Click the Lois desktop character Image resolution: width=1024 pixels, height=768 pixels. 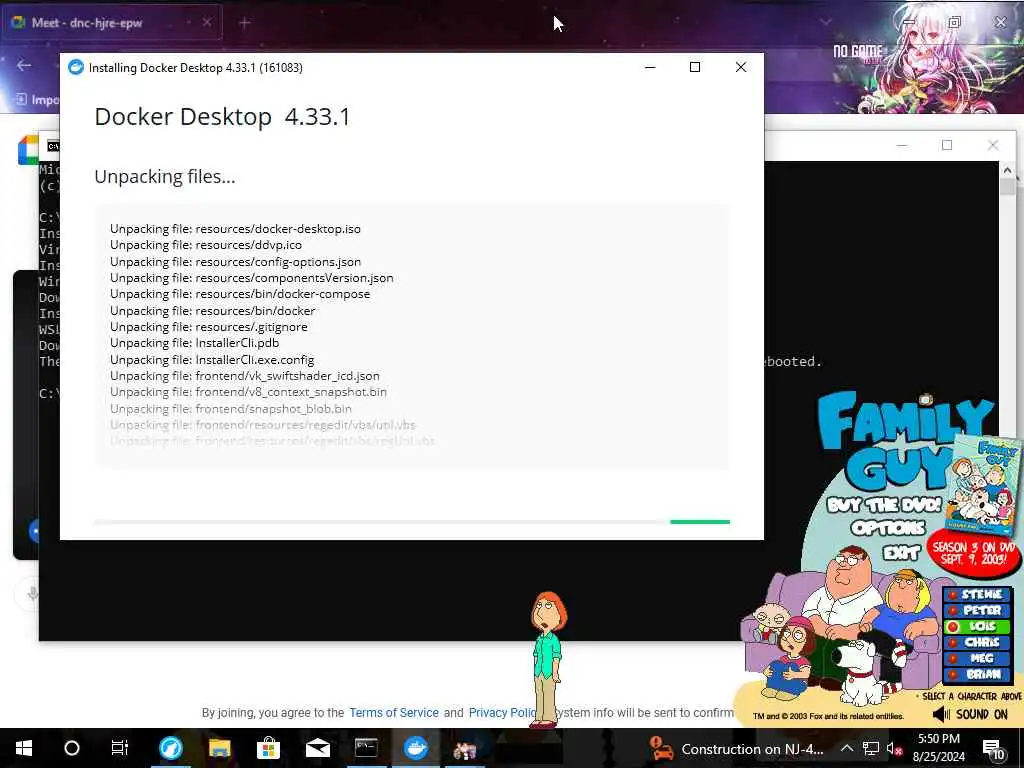(547, 660)
